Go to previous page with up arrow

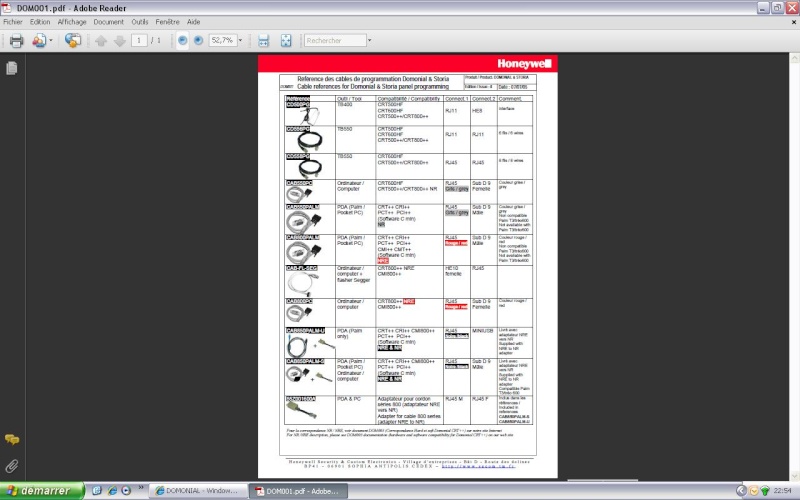(x=101, y=41)
